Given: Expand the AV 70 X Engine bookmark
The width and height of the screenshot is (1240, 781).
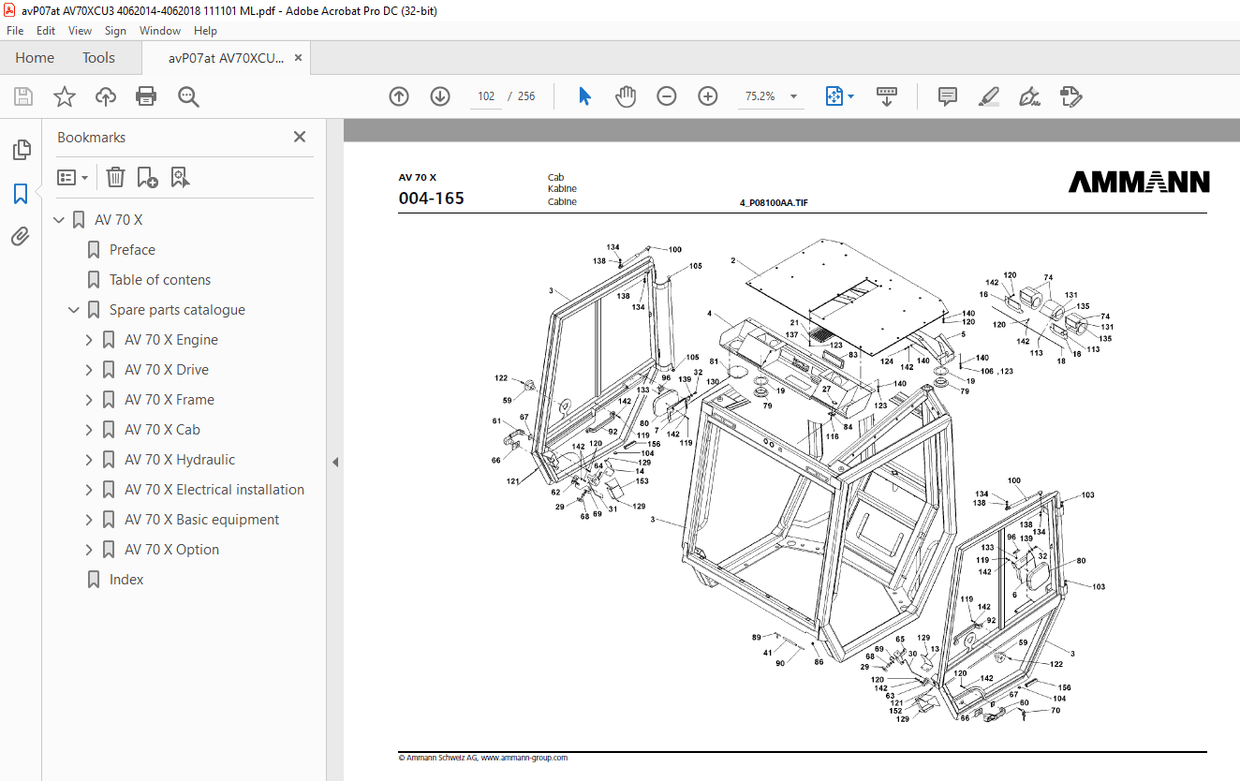Looking at the screenshot, I should click(88, 339).
